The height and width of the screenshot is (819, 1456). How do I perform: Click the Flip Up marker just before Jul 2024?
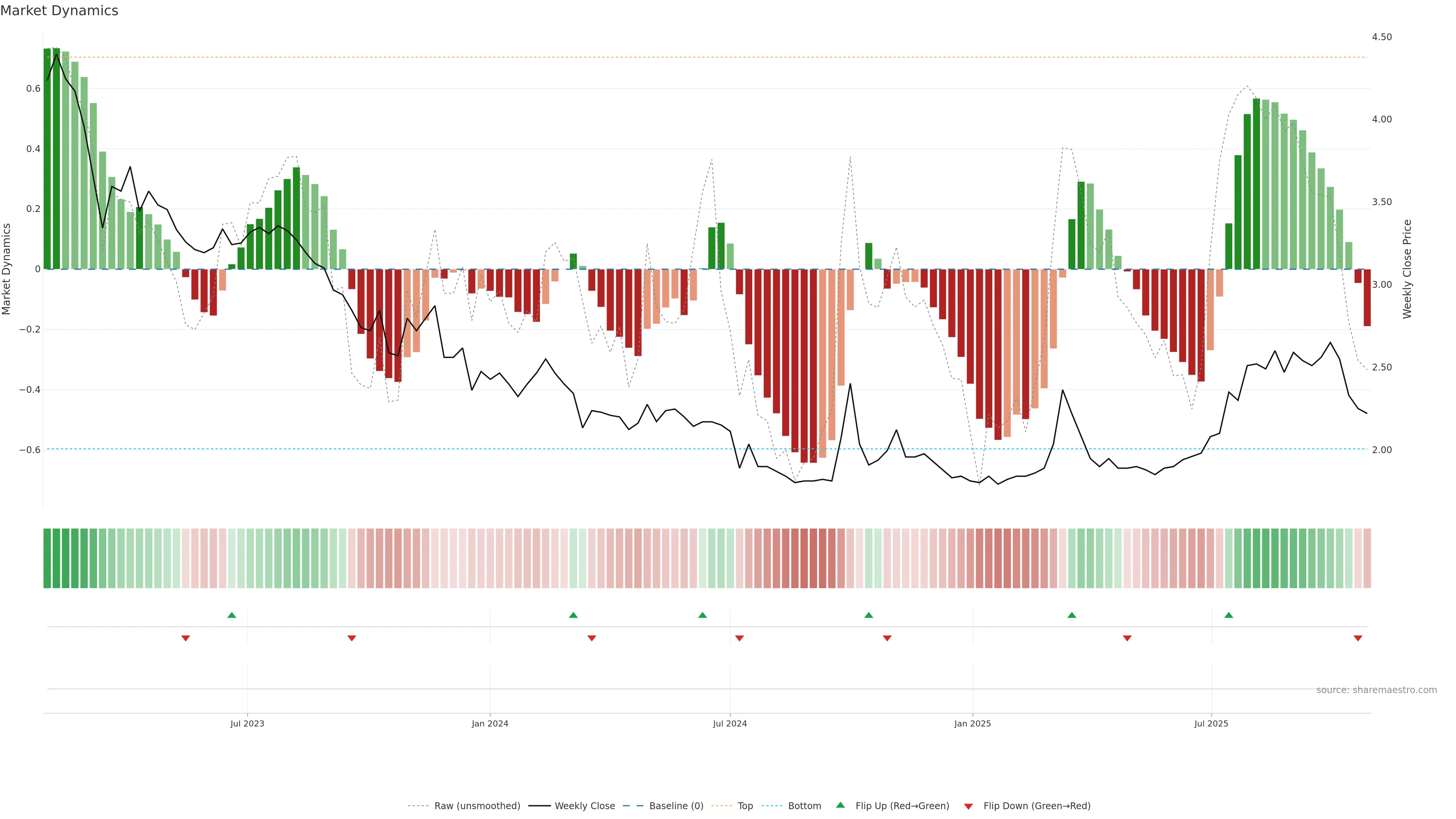point(703,615)
